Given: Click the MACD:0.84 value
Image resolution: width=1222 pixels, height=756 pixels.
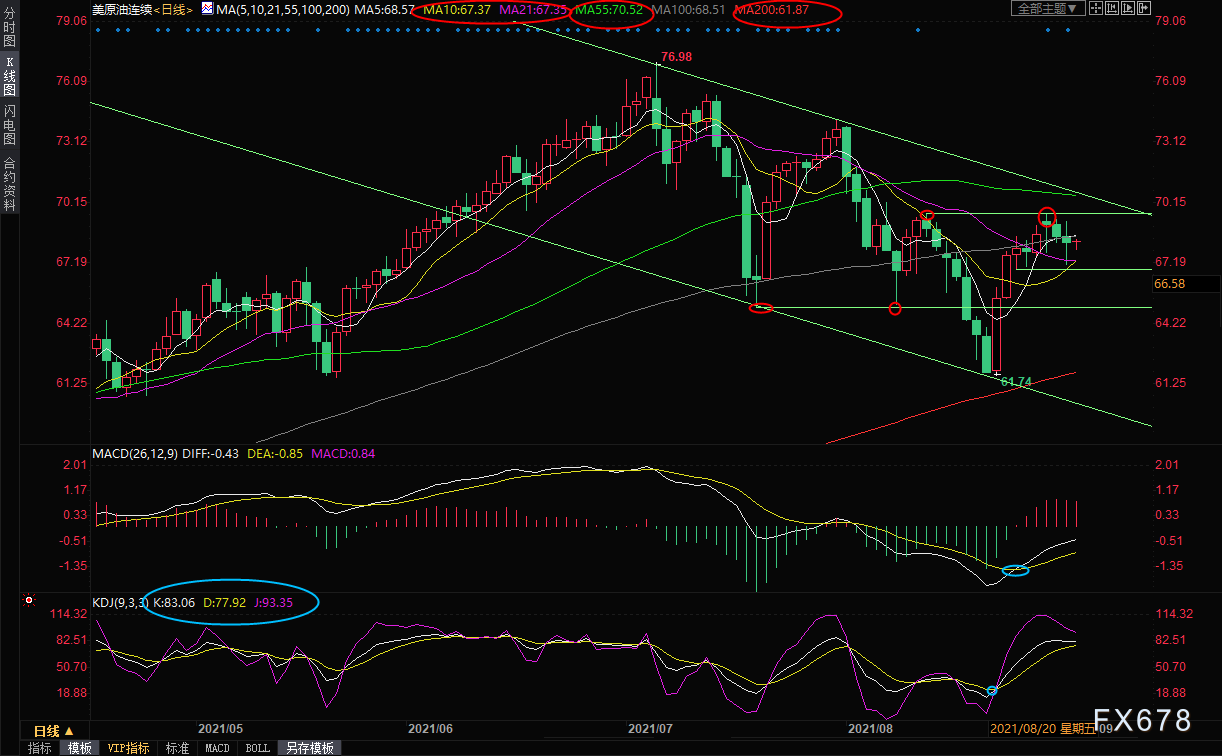Looking at the screenshot, I should click(343, 454).
